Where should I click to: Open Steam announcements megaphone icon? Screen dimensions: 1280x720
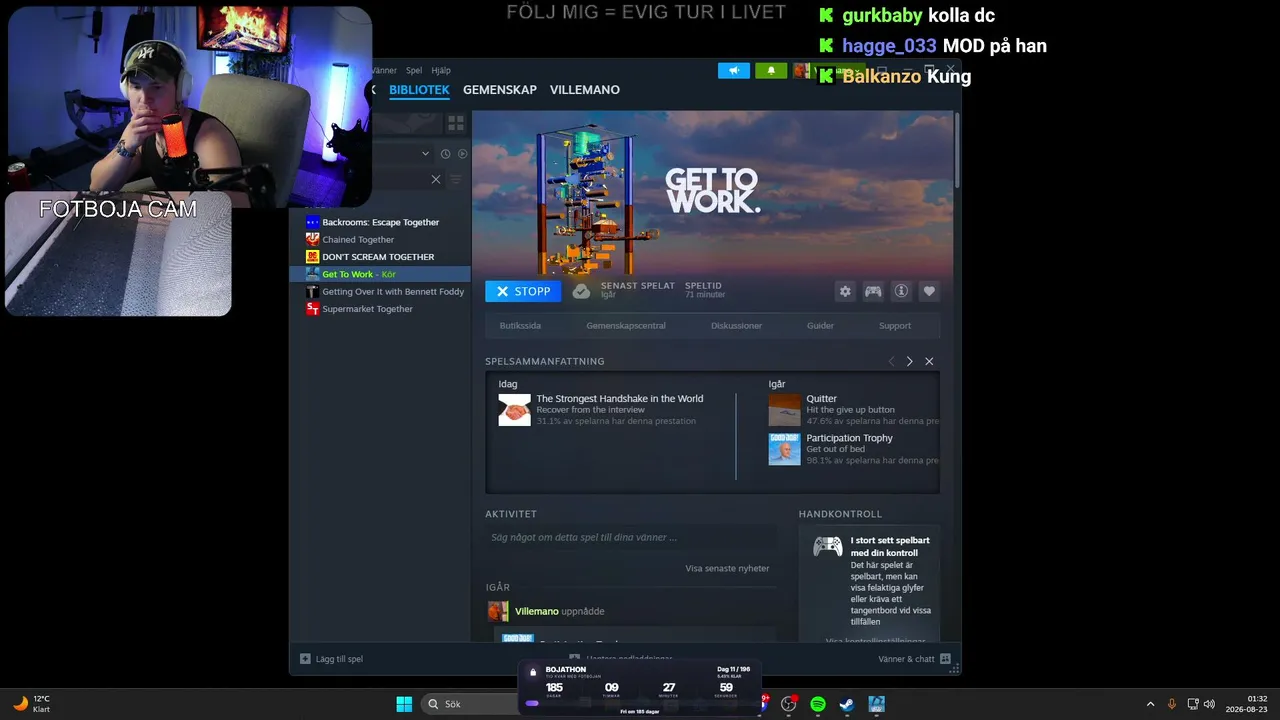coord(733,71)
